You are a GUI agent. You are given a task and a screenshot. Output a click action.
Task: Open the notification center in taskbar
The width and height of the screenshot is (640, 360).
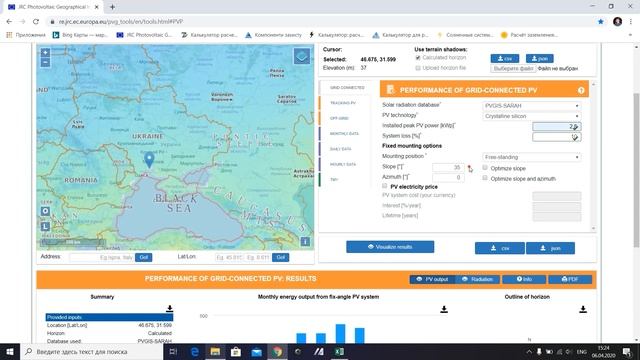tap(627, 351)
